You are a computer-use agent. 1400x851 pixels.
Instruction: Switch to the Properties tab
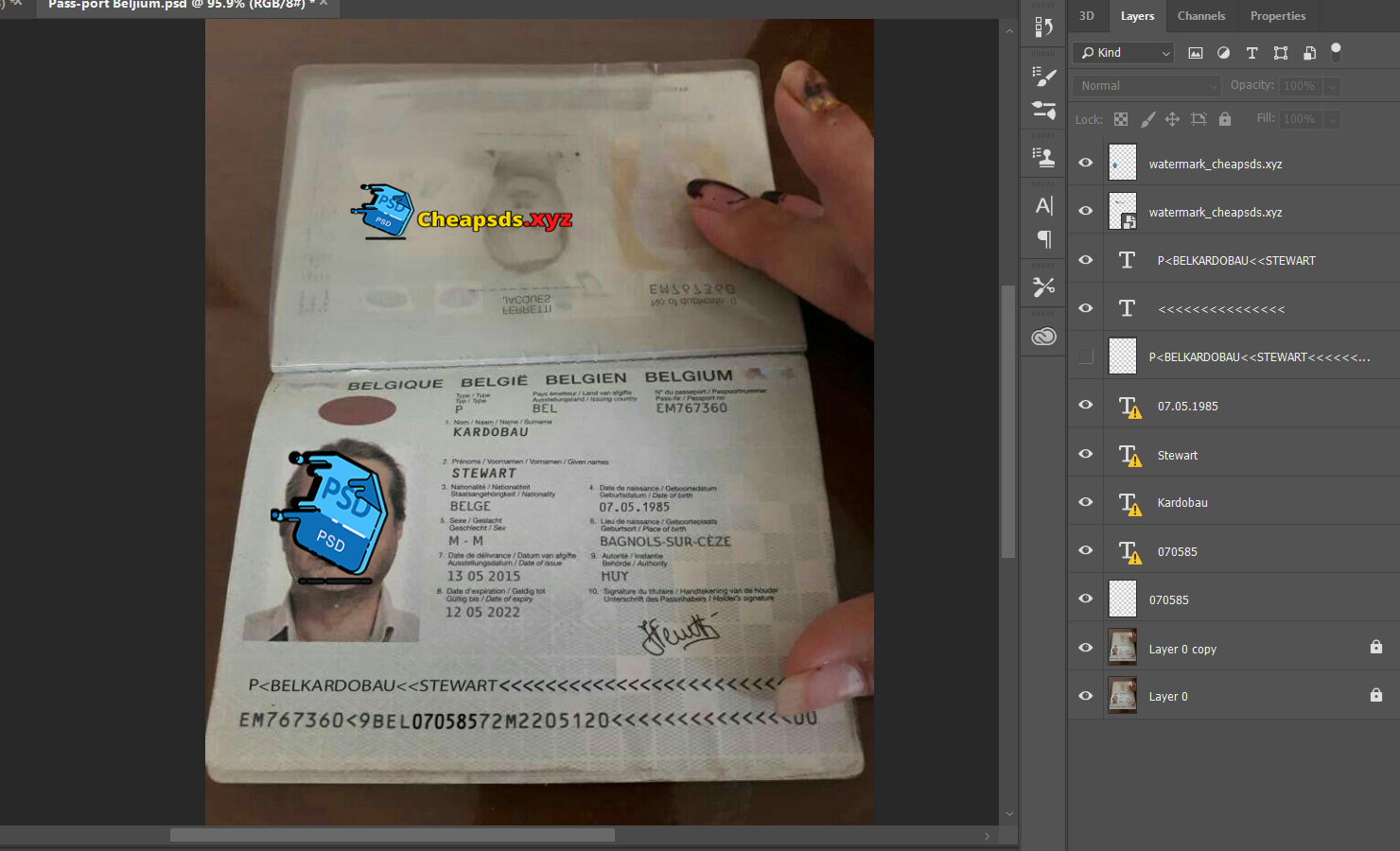click(x=1277, y=16)
